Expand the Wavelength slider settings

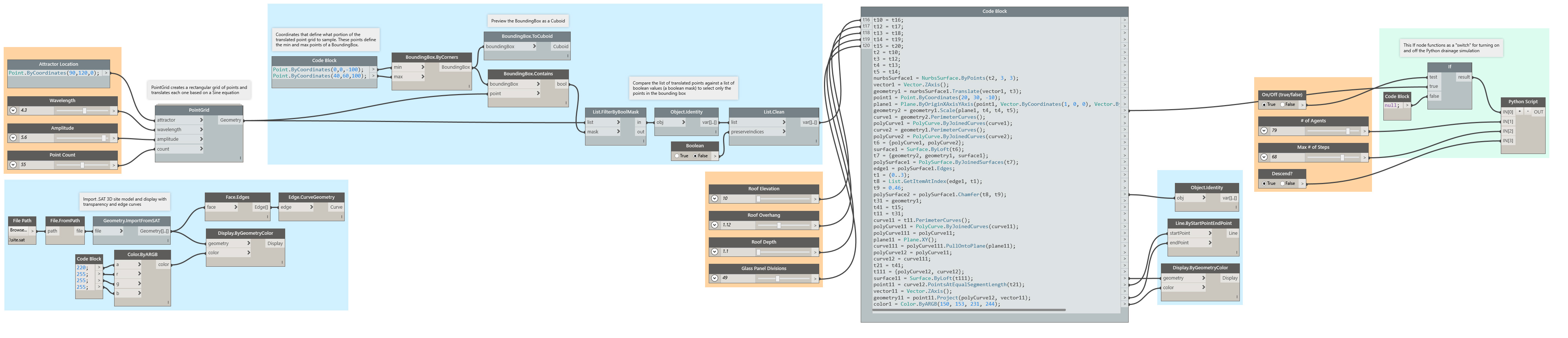click(x=13, y=111)
